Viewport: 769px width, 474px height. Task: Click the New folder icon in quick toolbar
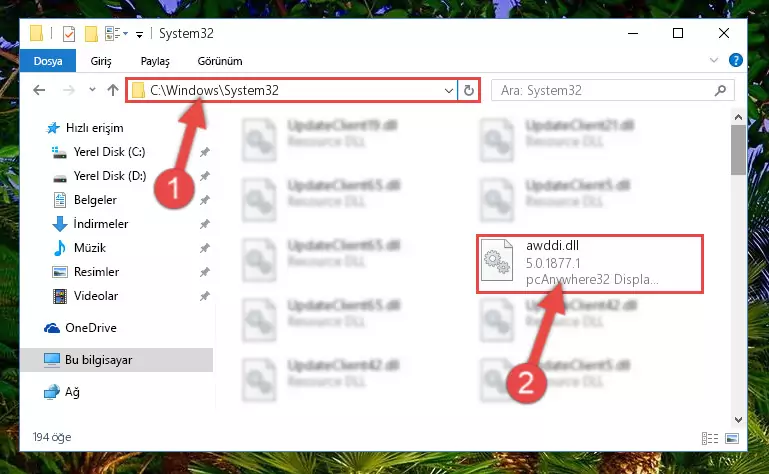point(91,34)
